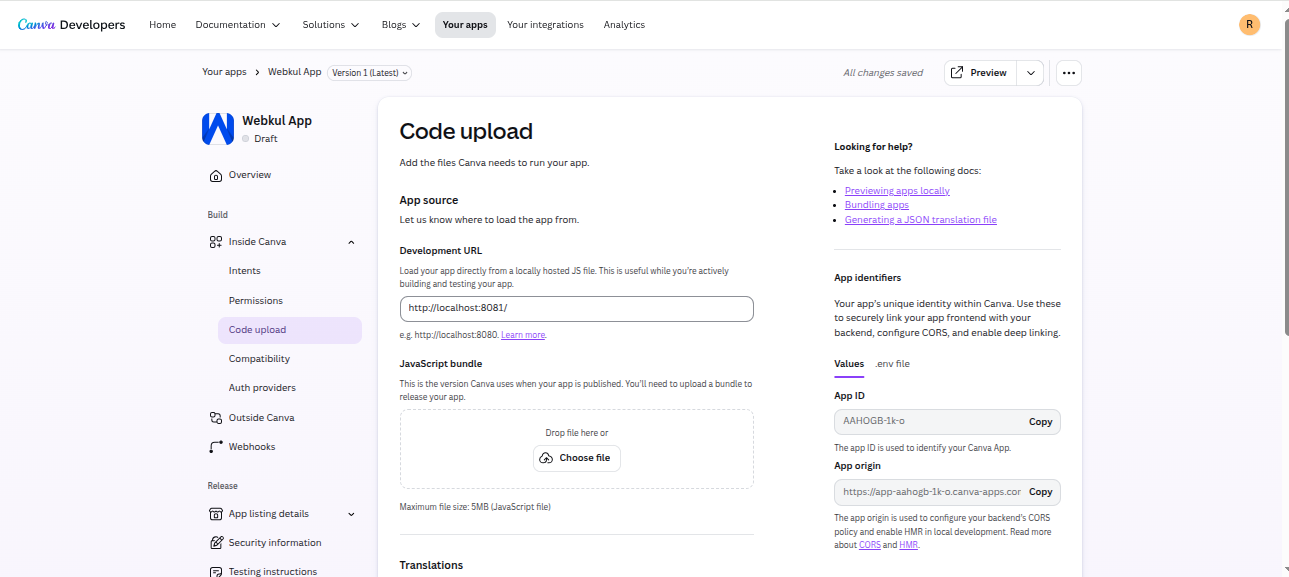1289x577 pixels.
Task: Click the Webkul App logo icon
Action: [x=218, y=129]
